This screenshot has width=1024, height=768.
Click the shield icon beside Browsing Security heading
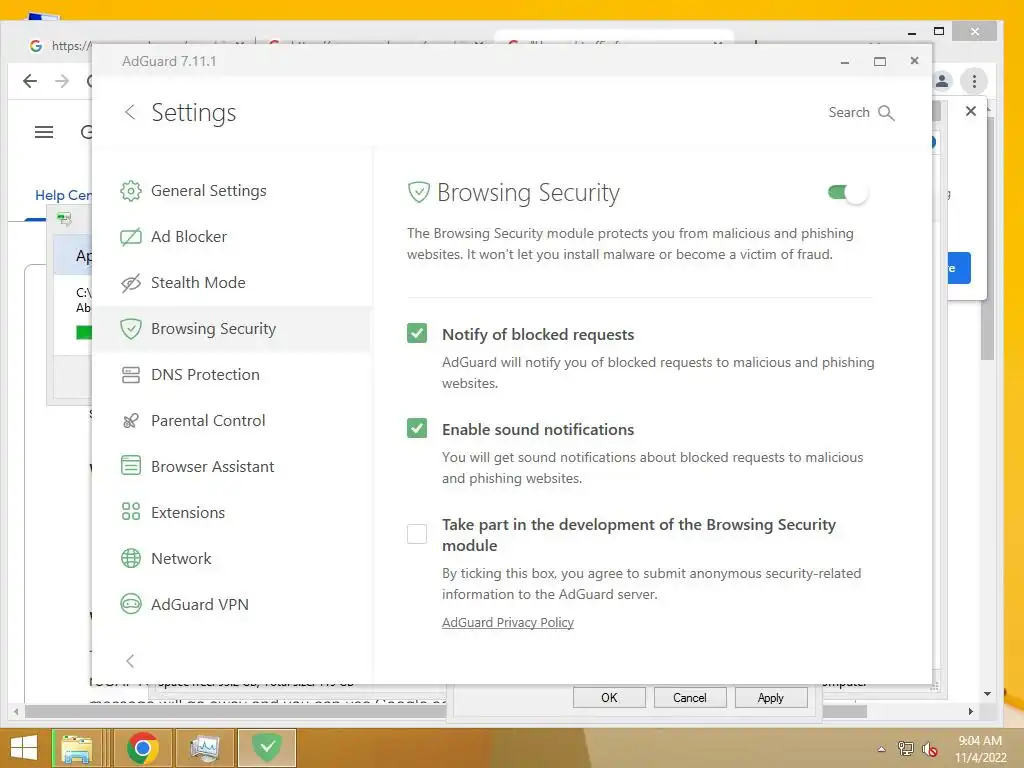click(419, 193)
